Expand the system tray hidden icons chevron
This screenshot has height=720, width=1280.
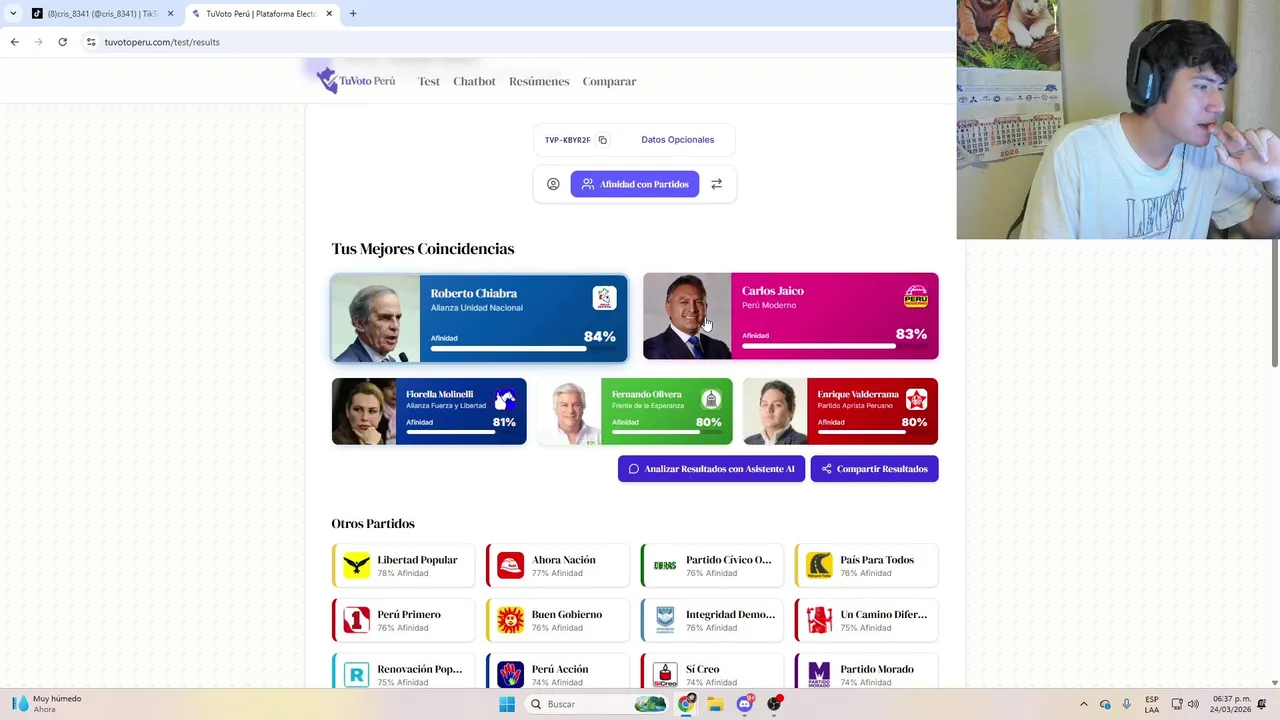(1083, 704)
